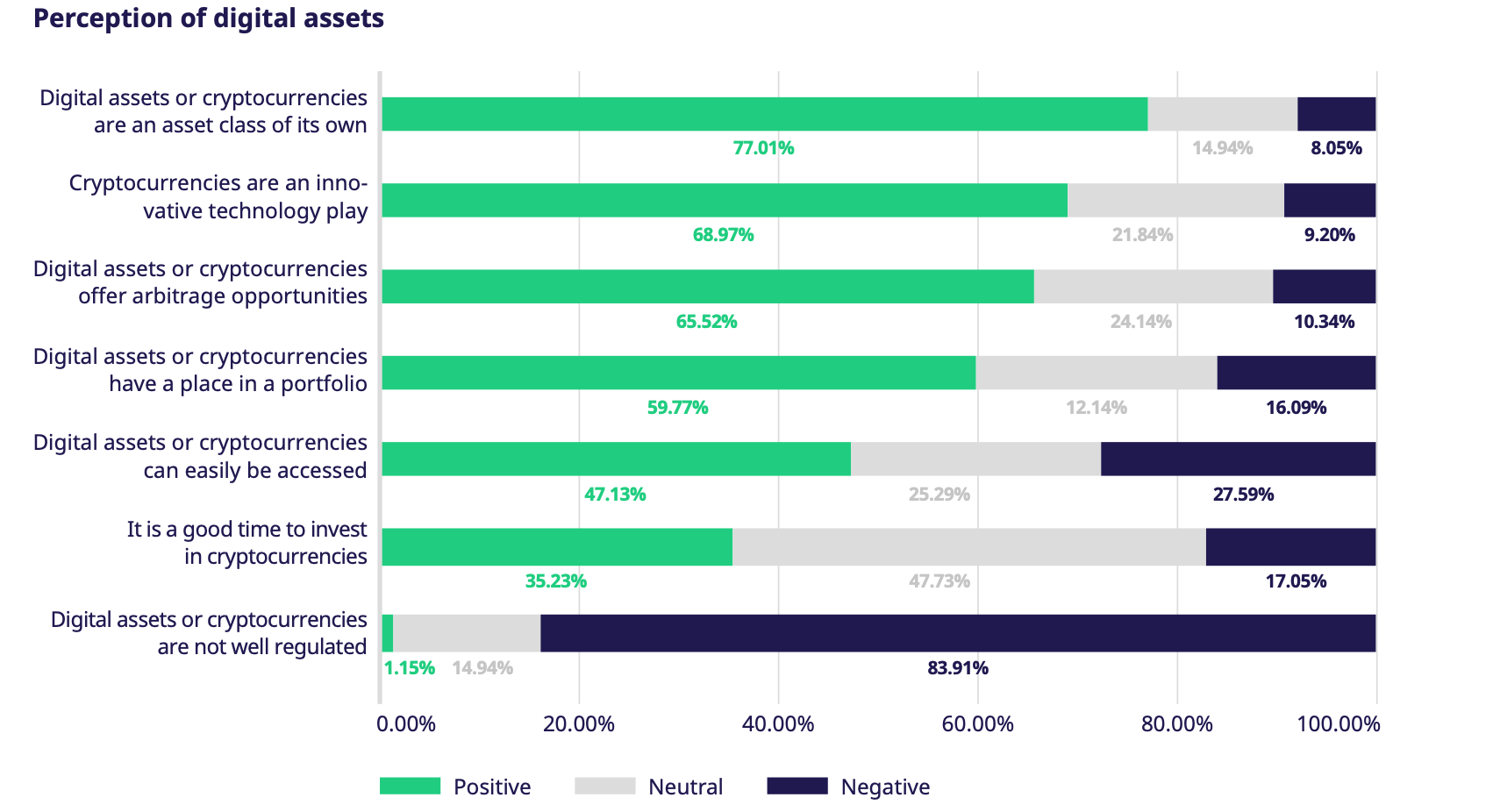Click the 60.00% axis tick label
This screenshot has width=1493, height=812.
pyautogui.click(x=977, y=724)
